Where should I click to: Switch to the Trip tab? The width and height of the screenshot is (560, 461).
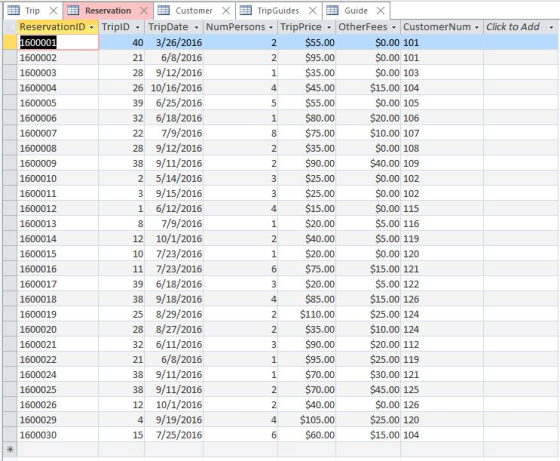(33, 11)
